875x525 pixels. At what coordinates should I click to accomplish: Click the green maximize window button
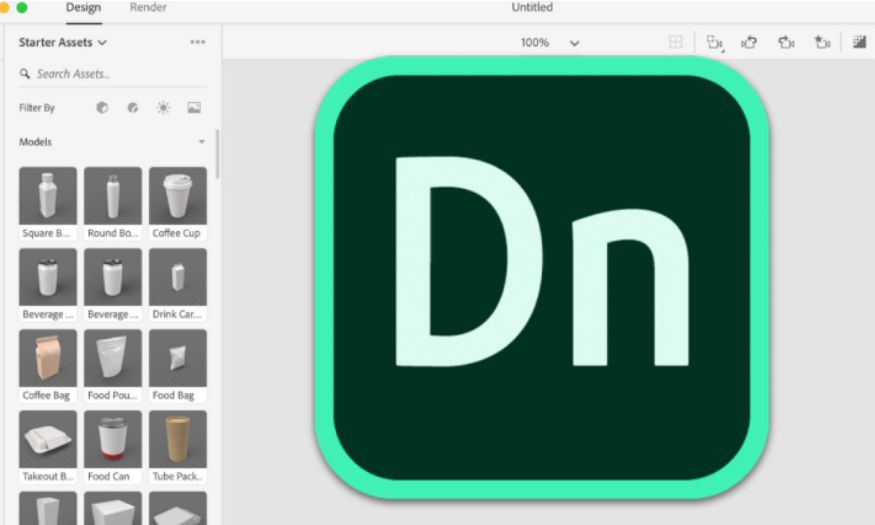coord(22,8)
